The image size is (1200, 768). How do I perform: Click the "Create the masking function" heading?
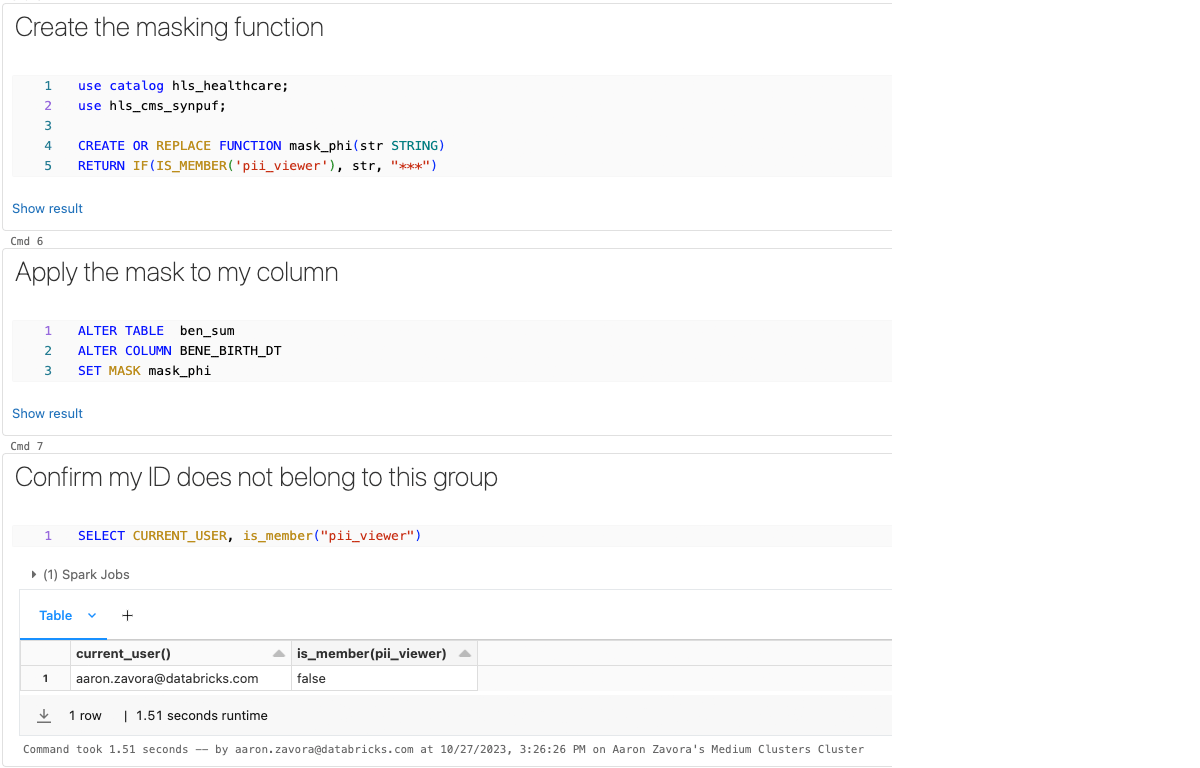click(169, 28)
